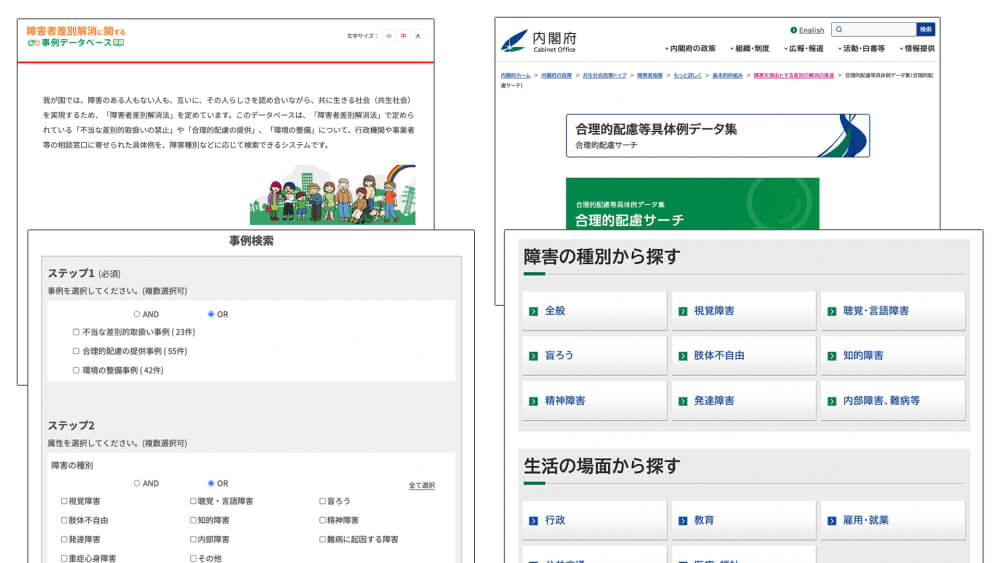
Task: Open the 教育 life-scene button
Action: (743, 521)
